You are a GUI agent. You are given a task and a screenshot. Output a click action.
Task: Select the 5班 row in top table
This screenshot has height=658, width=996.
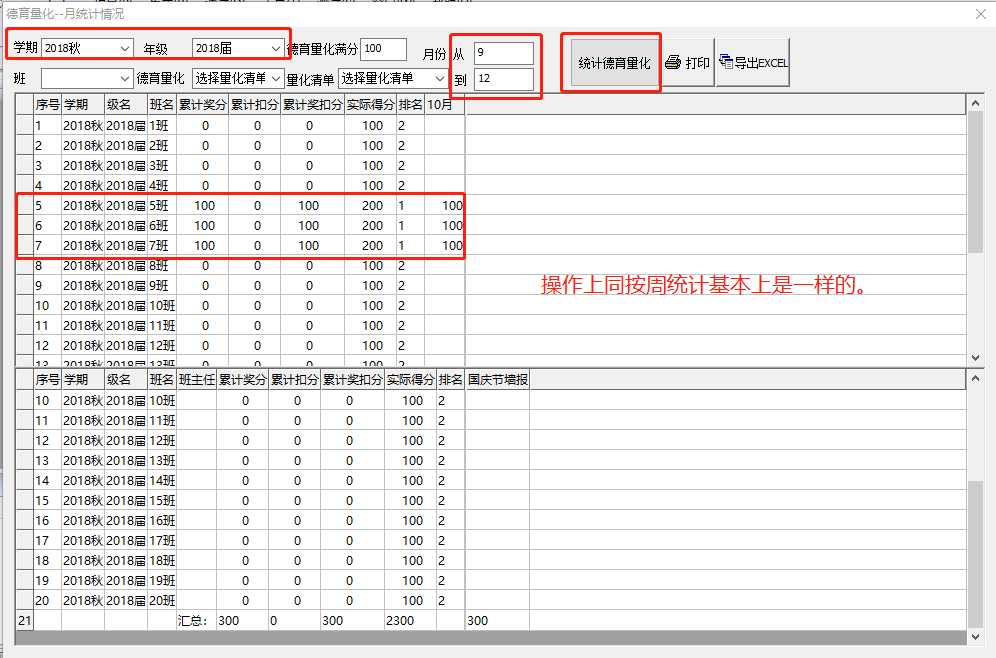tap(160, 206)
